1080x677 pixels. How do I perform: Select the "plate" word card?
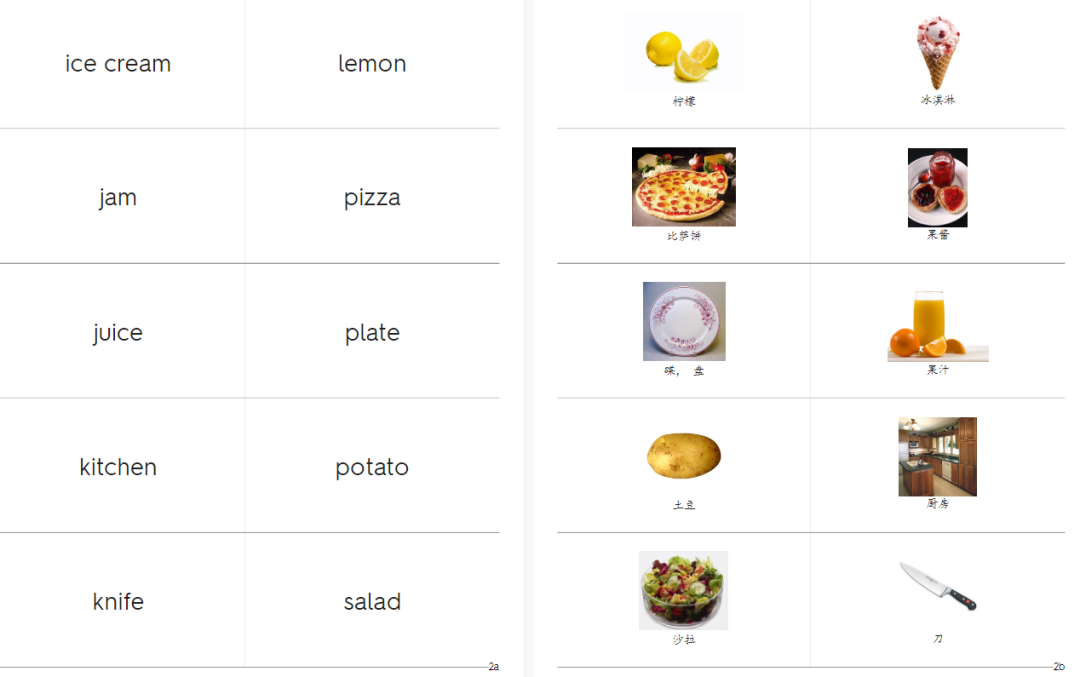pyautogui.click(x=372, y=333)
